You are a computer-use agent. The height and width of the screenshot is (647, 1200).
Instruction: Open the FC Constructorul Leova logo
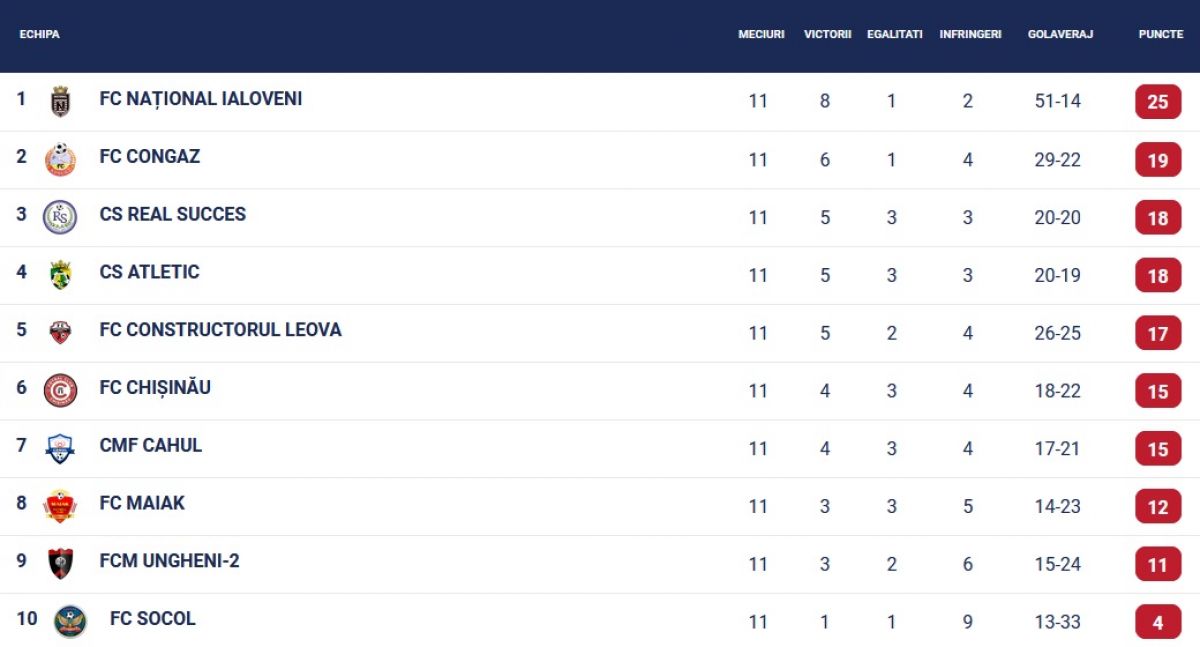click(60, 332)
